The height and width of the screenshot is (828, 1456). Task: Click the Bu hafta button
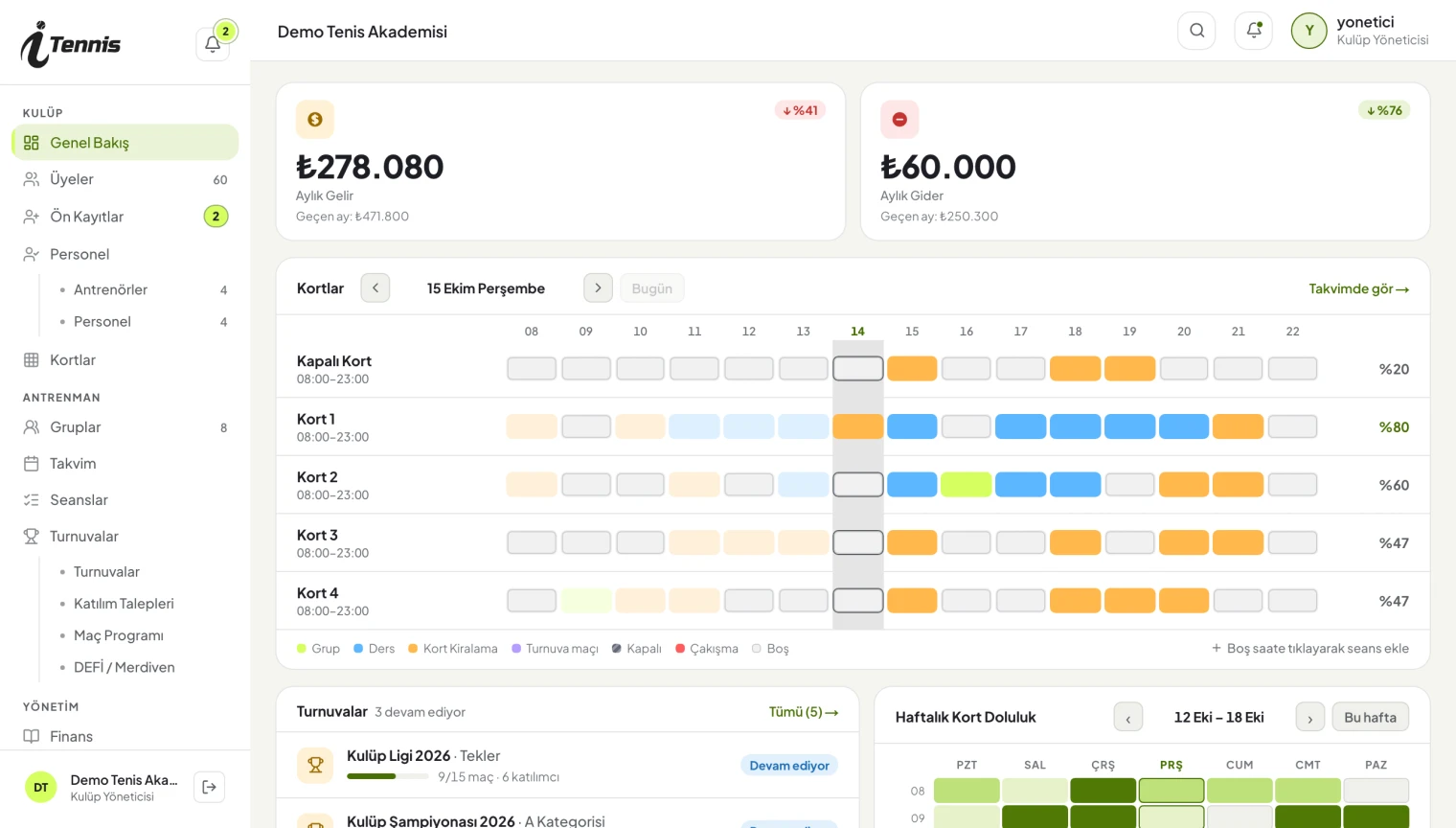(1370, 718)
